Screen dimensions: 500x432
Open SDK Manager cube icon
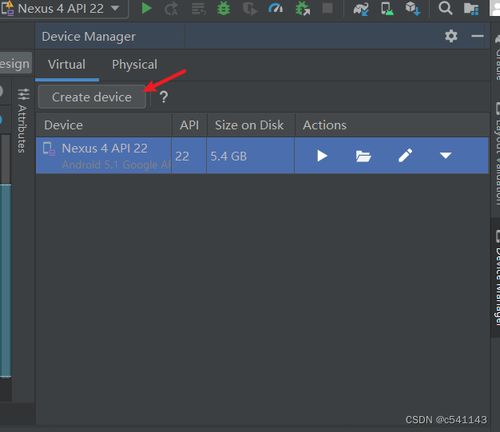[412, 8]
